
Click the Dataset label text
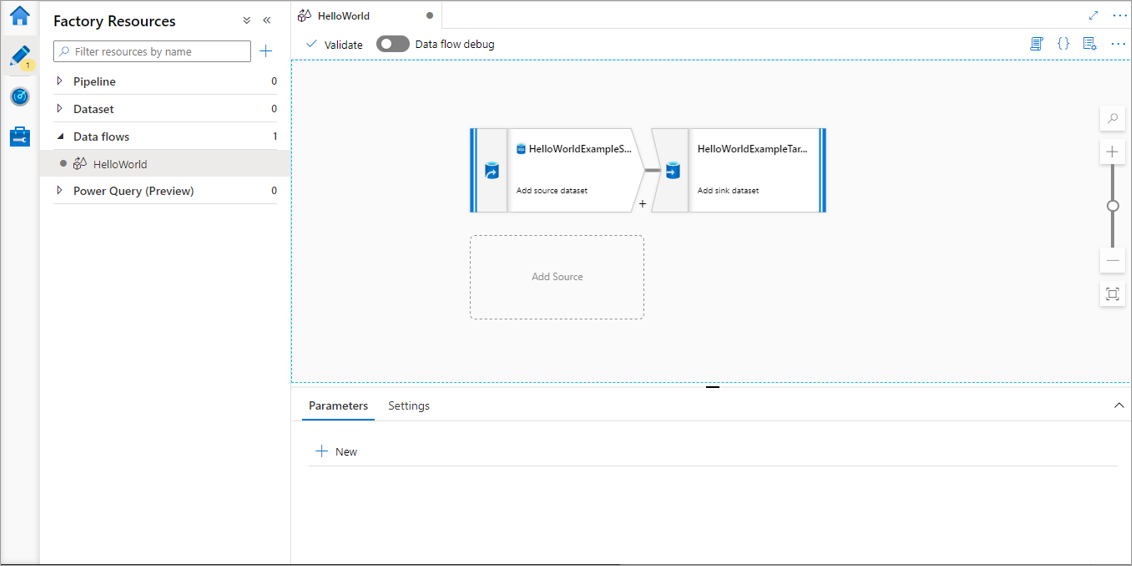point(94,109)
